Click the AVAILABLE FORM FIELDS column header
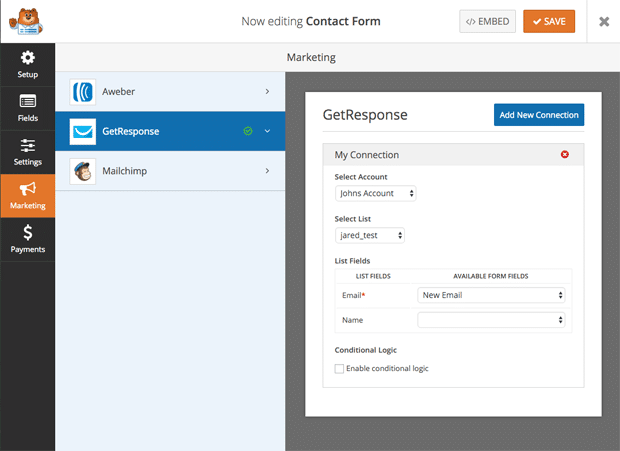Image resolution: width=620 pixels, height=451 pixels. click(491, 276)
